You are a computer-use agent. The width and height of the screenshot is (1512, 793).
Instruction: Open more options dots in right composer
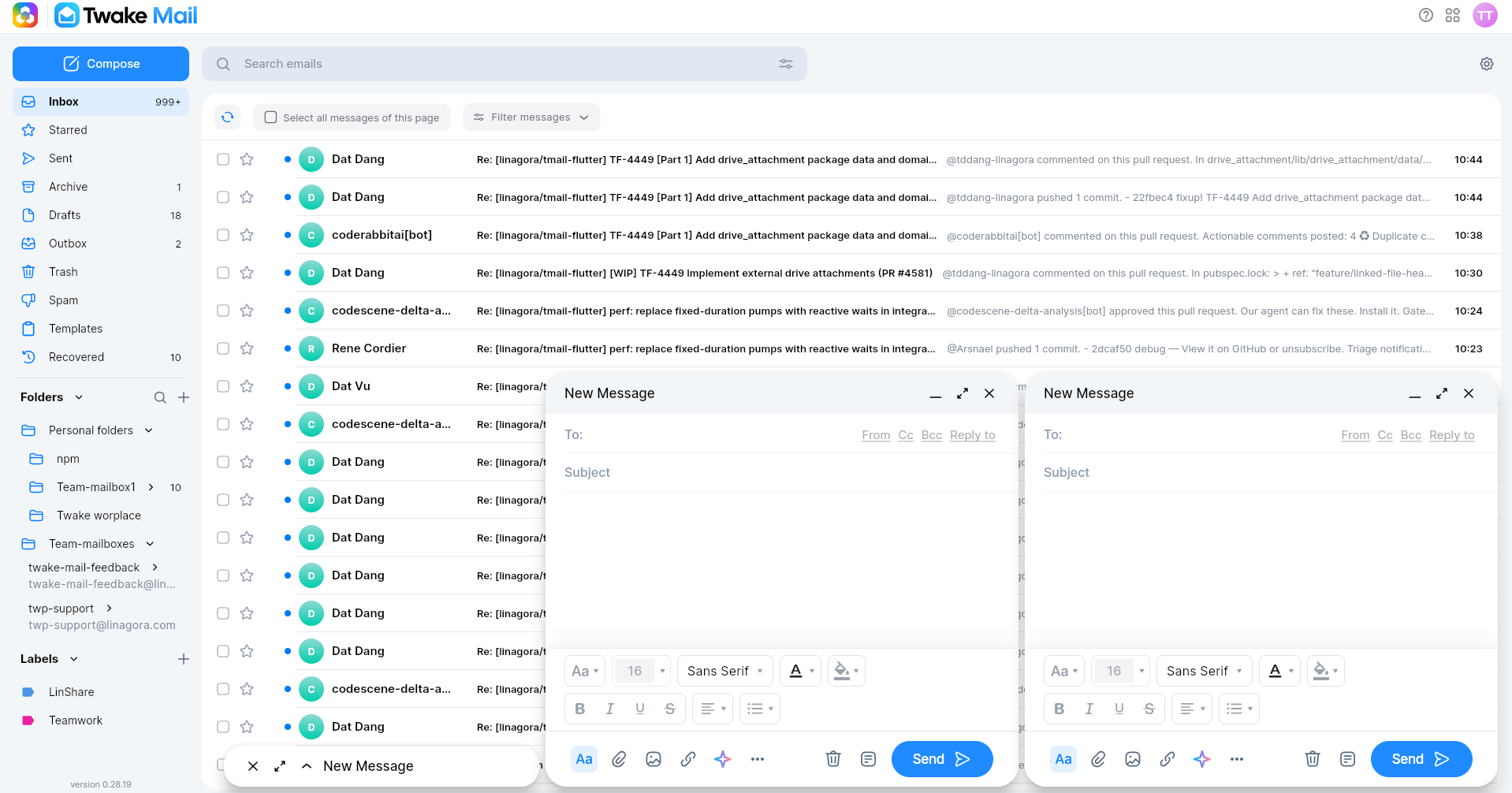(x=1237, y=759)
